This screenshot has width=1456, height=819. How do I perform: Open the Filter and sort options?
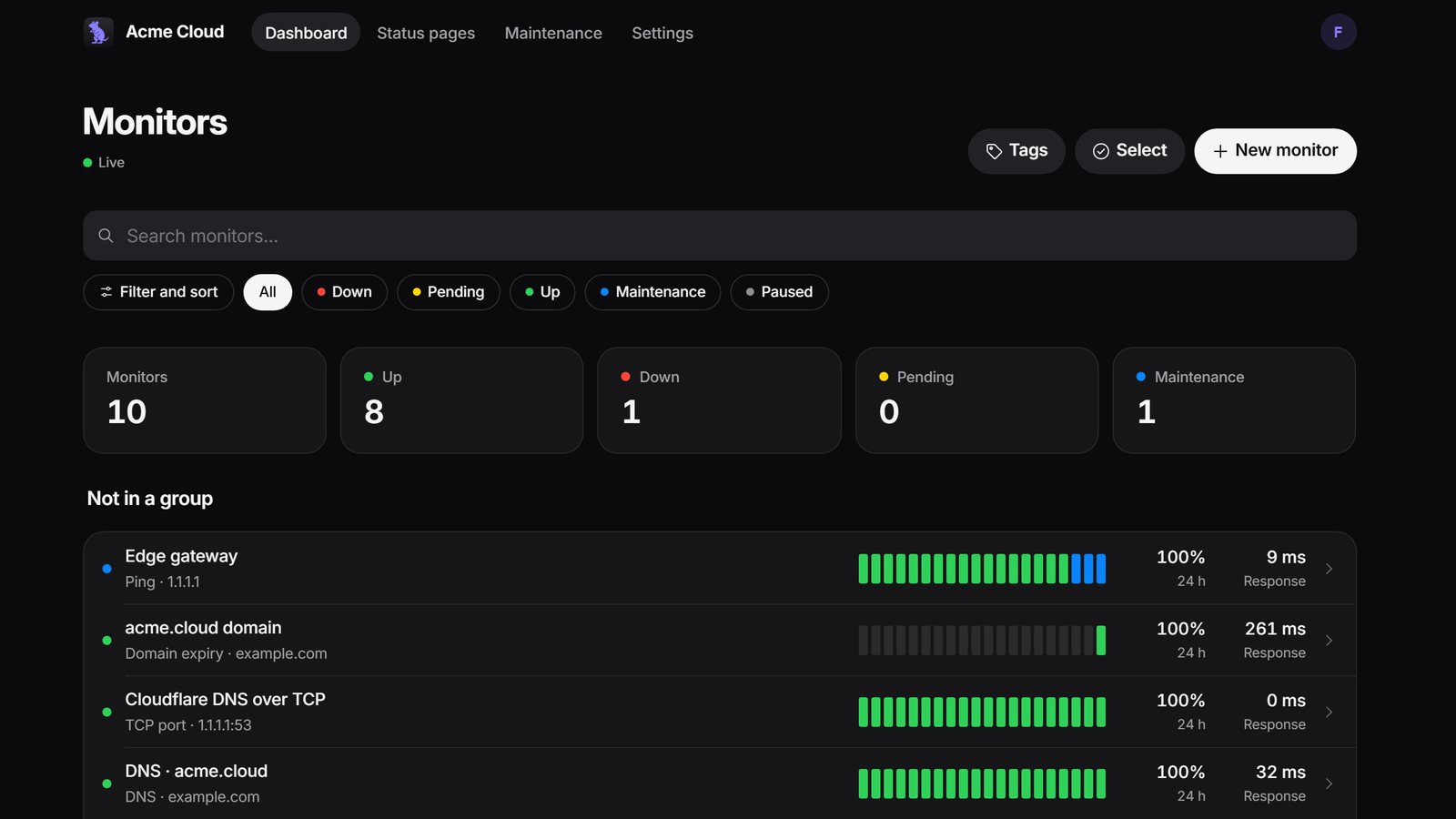[158, 292]
